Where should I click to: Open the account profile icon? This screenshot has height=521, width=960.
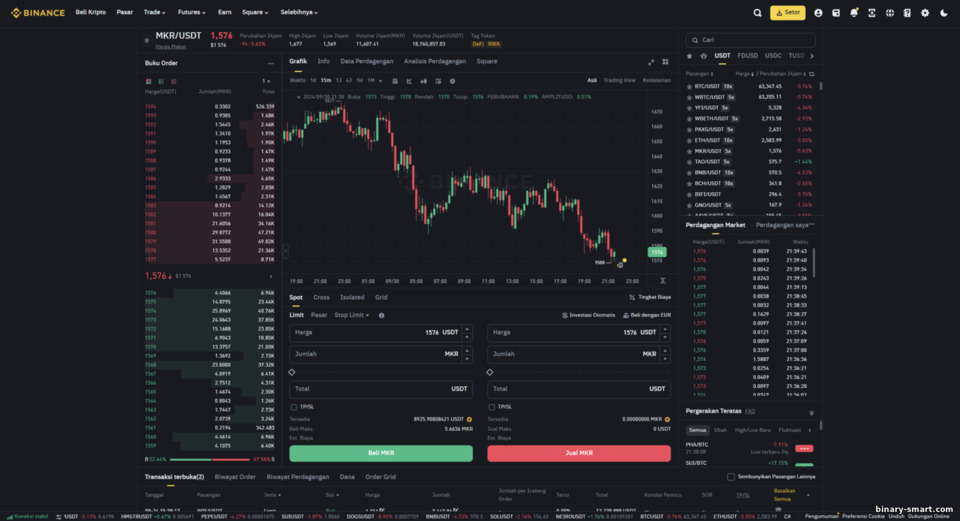pos(818,13)
